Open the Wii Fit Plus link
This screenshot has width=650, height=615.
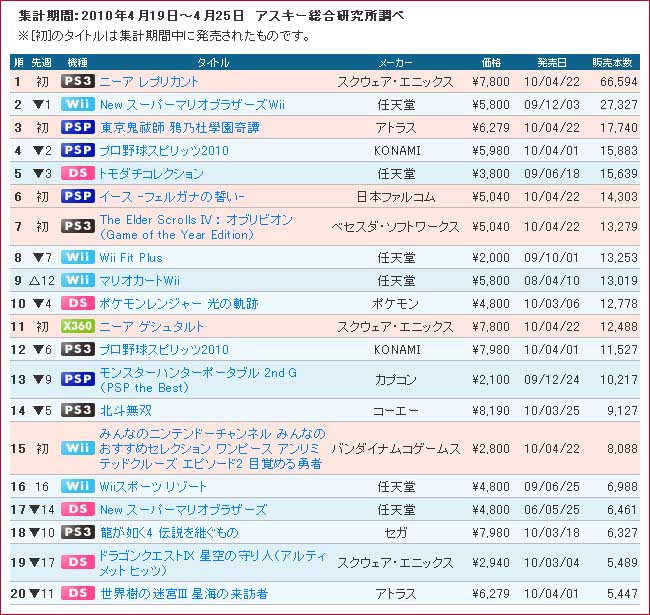(131, 258)
